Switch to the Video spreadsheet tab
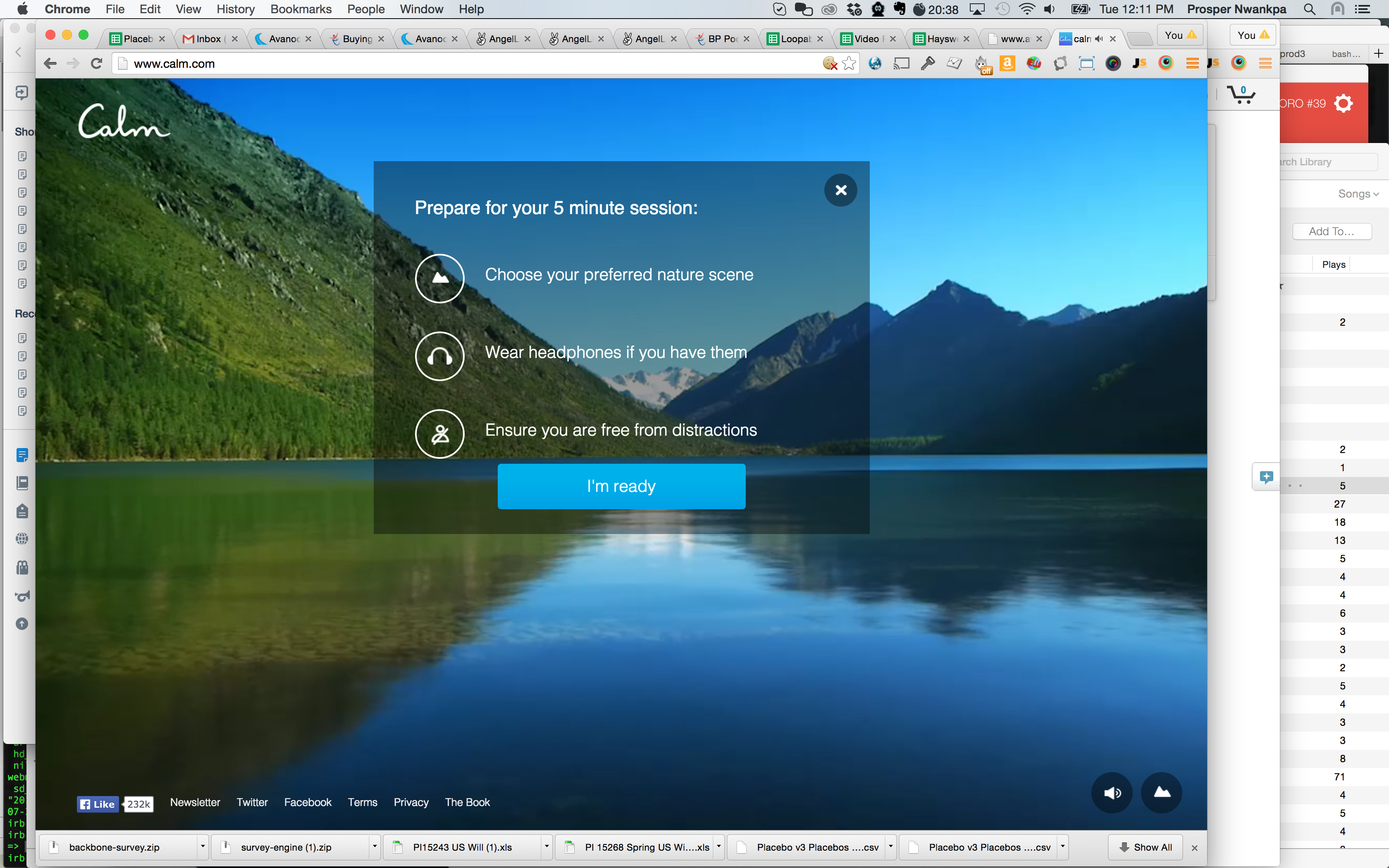Image resolution: width=1389 pixels, height=868 pixels. 867,38
